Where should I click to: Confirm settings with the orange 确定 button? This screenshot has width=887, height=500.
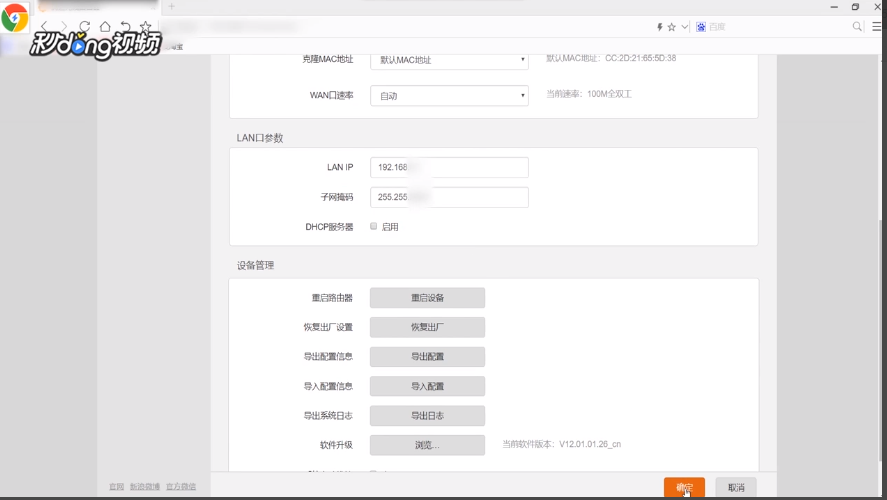coord(684,487)
